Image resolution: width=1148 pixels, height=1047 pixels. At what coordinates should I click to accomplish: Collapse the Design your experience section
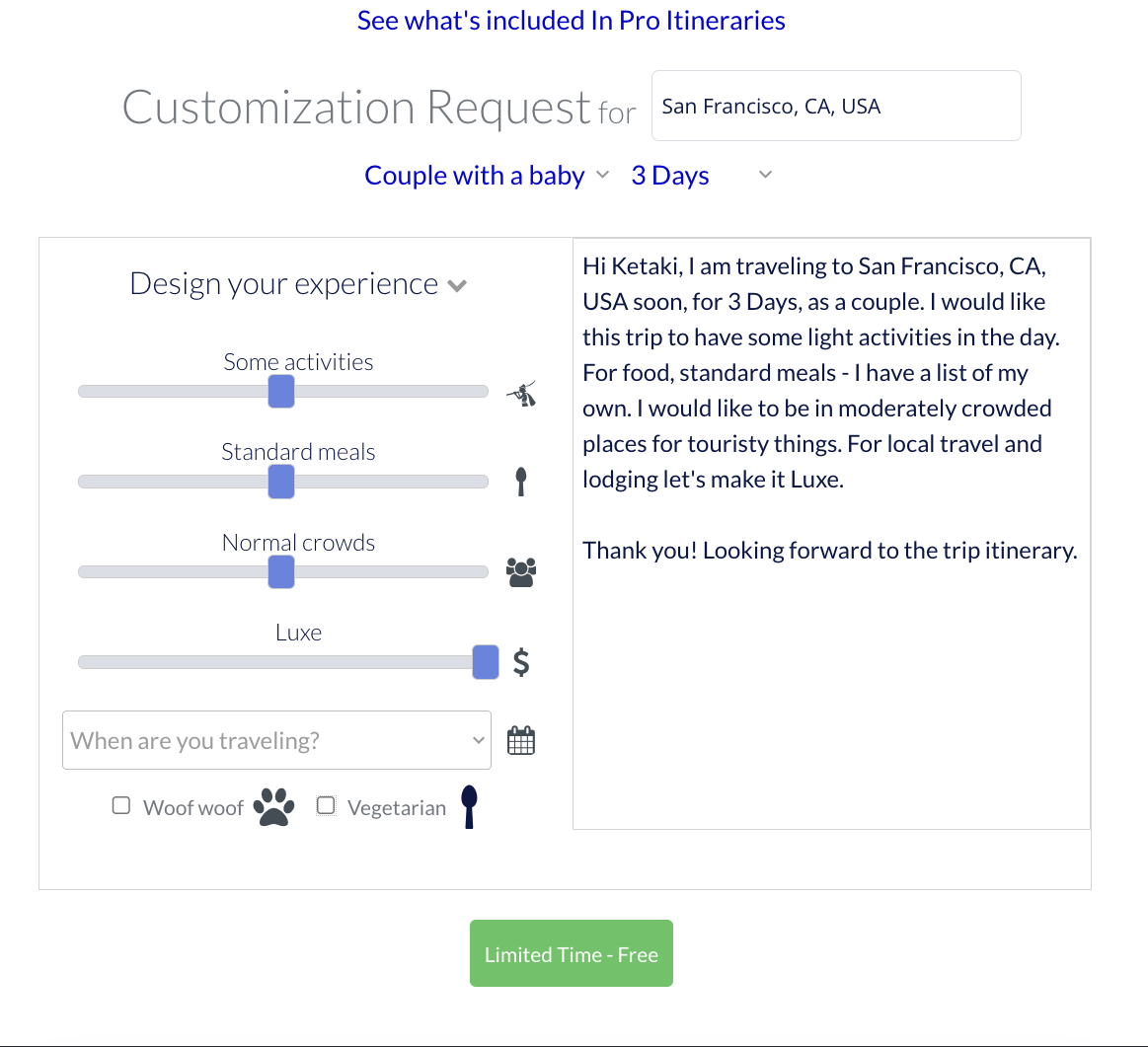coord(457,284)
